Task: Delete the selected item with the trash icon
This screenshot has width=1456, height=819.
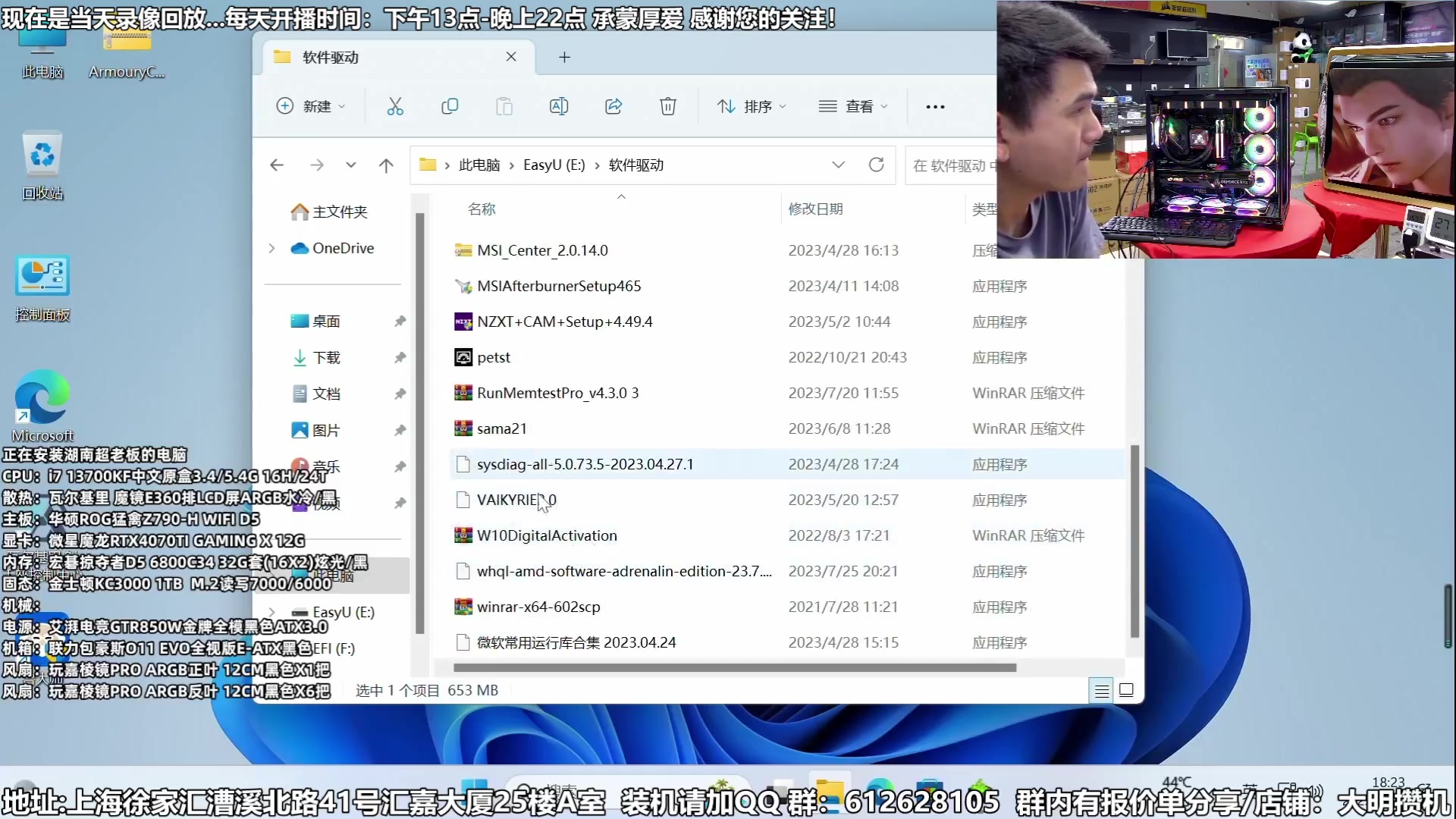Action: pos(667,106)
